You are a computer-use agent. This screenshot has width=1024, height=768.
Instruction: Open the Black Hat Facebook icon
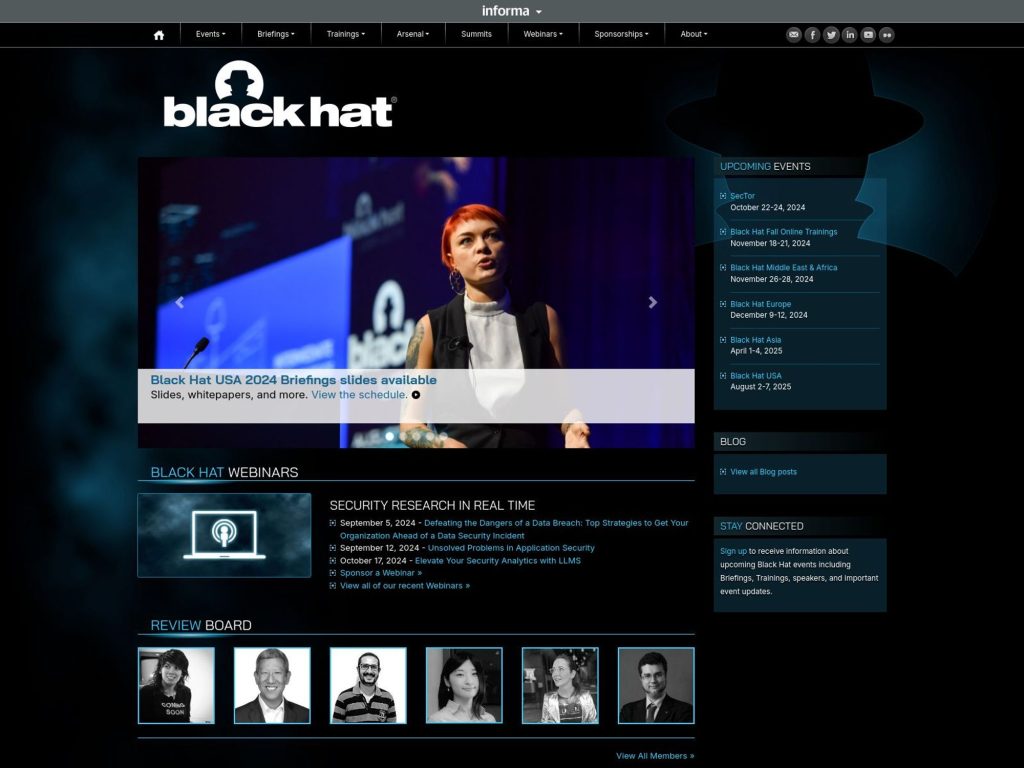pyautogui.click(x=812, y=34)
